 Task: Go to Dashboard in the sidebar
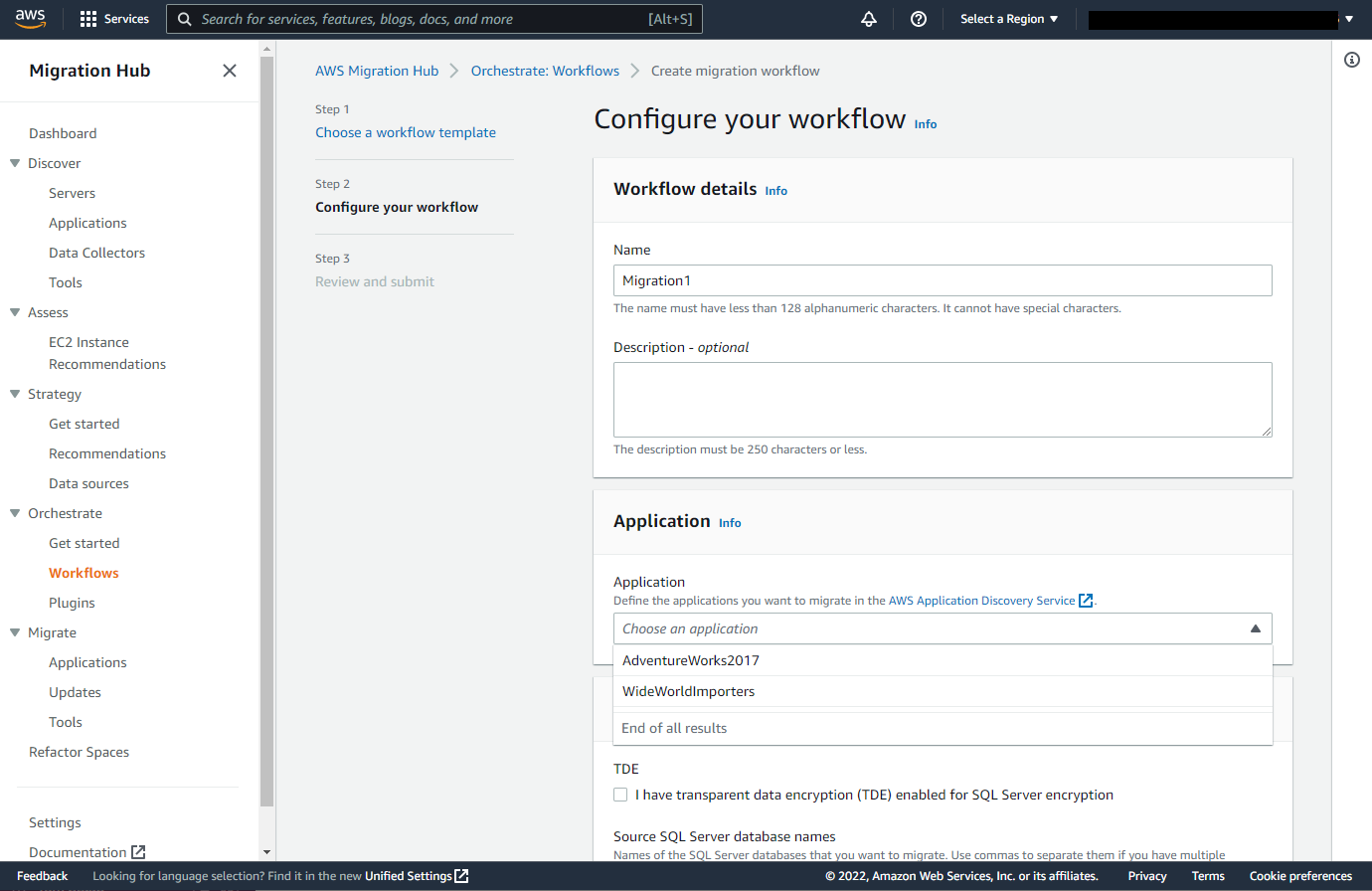point(63,133)
